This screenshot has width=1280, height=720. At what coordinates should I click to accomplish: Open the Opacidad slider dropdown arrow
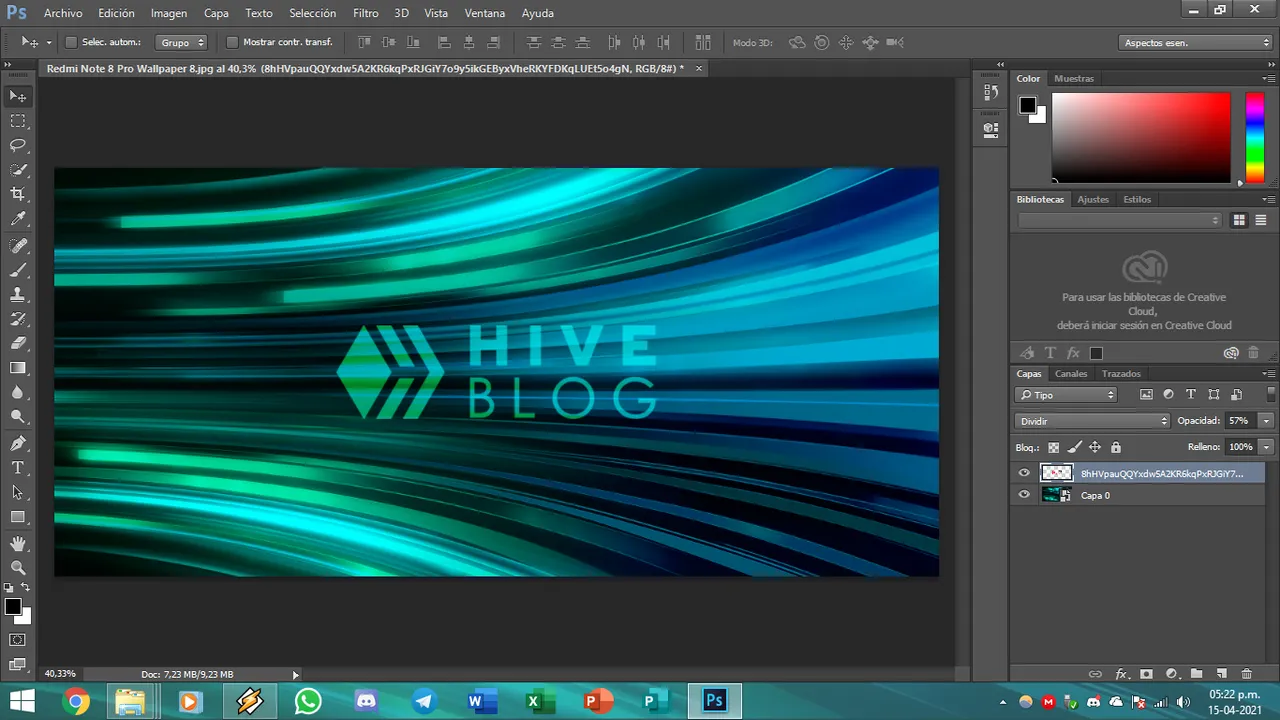tap(1266, 421)
